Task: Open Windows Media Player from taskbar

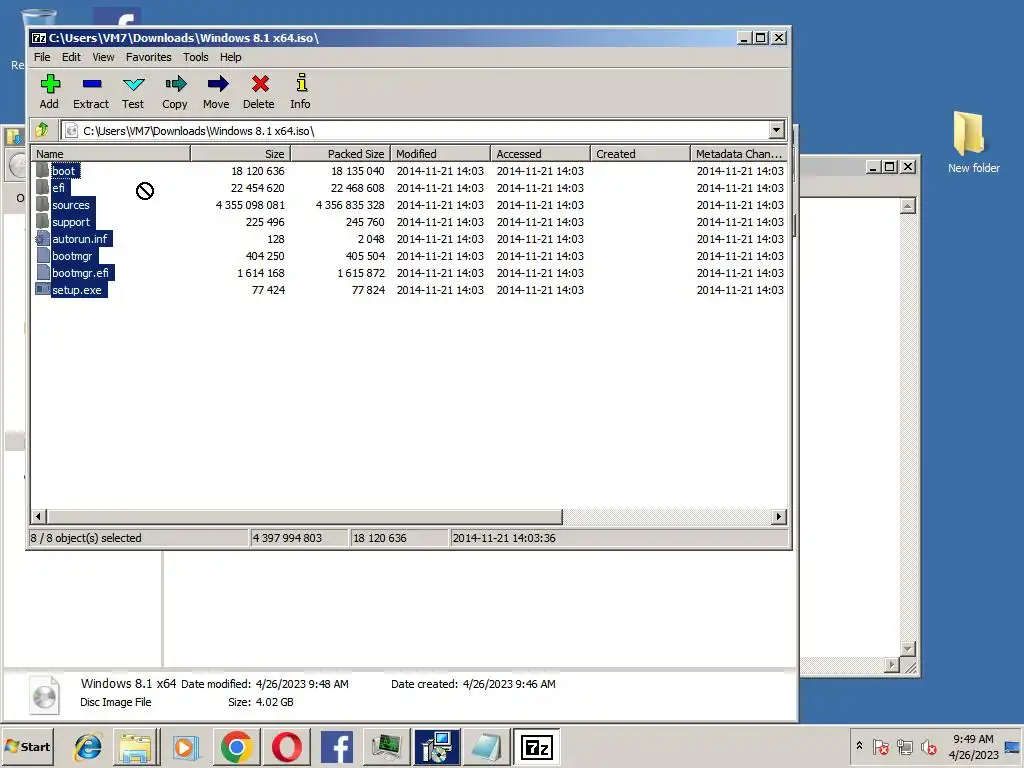Action: point(185,747)
